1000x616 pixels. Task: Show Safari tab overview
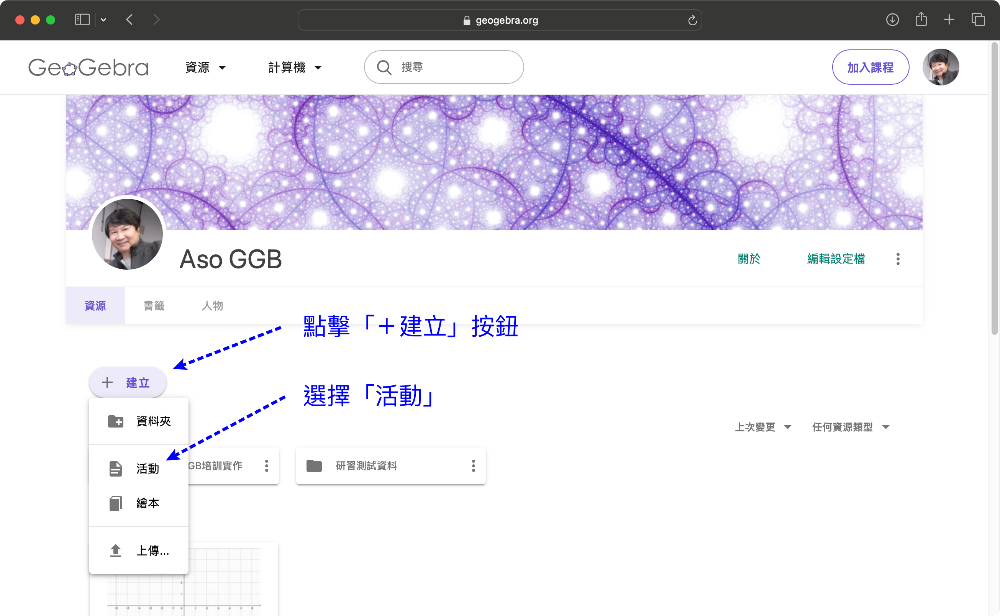coord(978,20)
